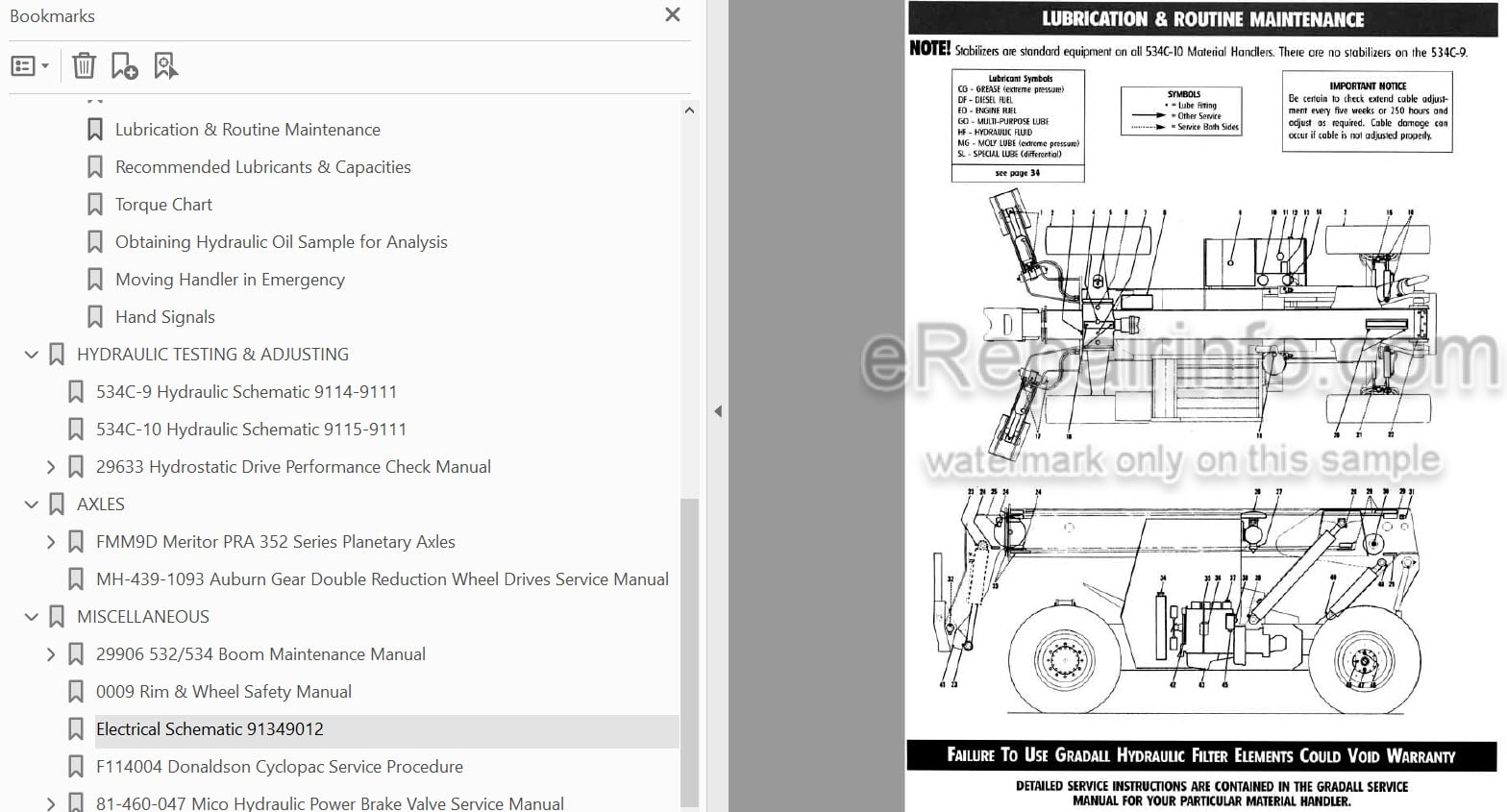
Task: Expand 29906 532/534 Boom Maintenance Manual
Action: click(x=51, y=654)
